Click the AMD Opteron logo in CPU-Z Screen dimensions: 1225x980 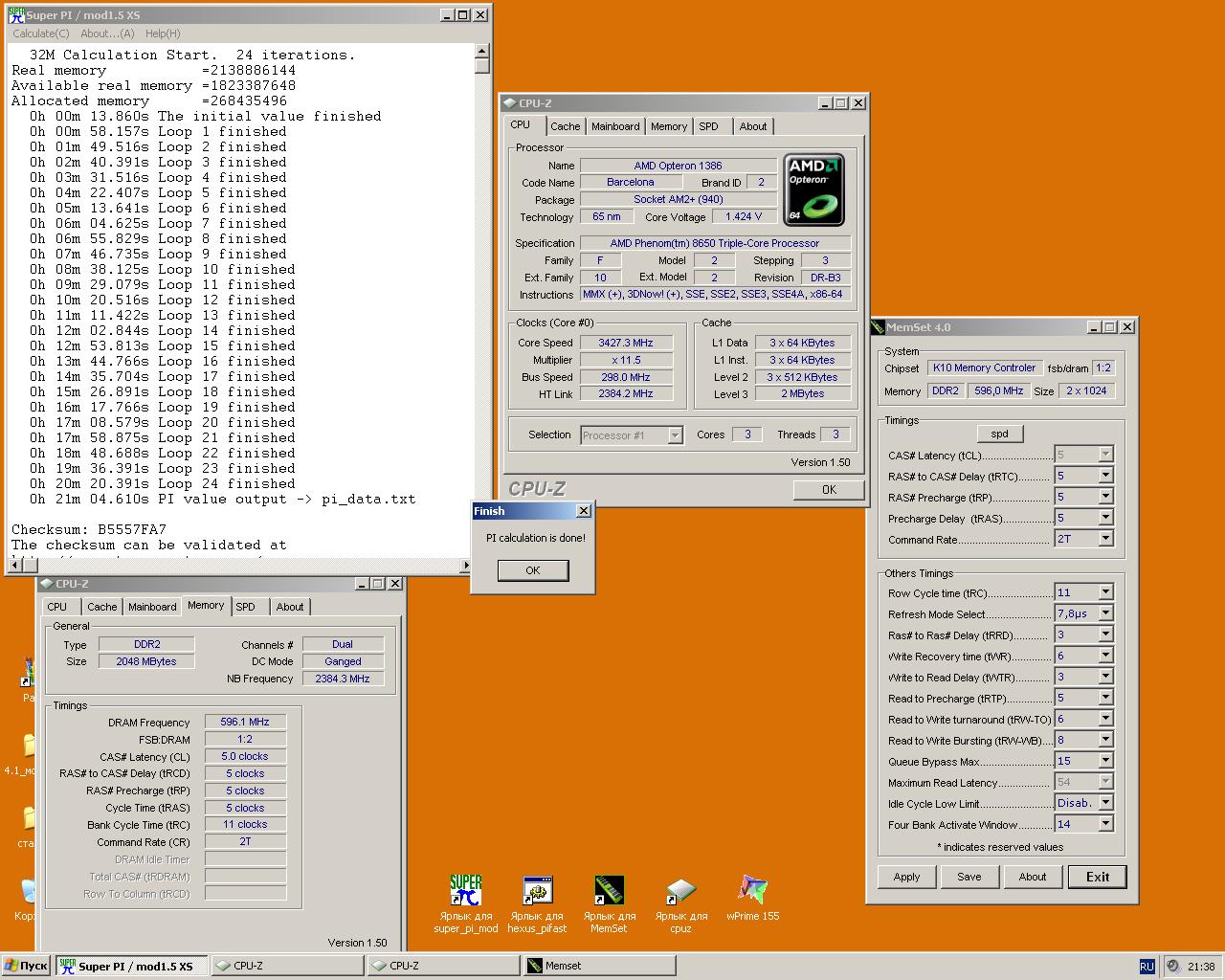[x=813, y=189]
